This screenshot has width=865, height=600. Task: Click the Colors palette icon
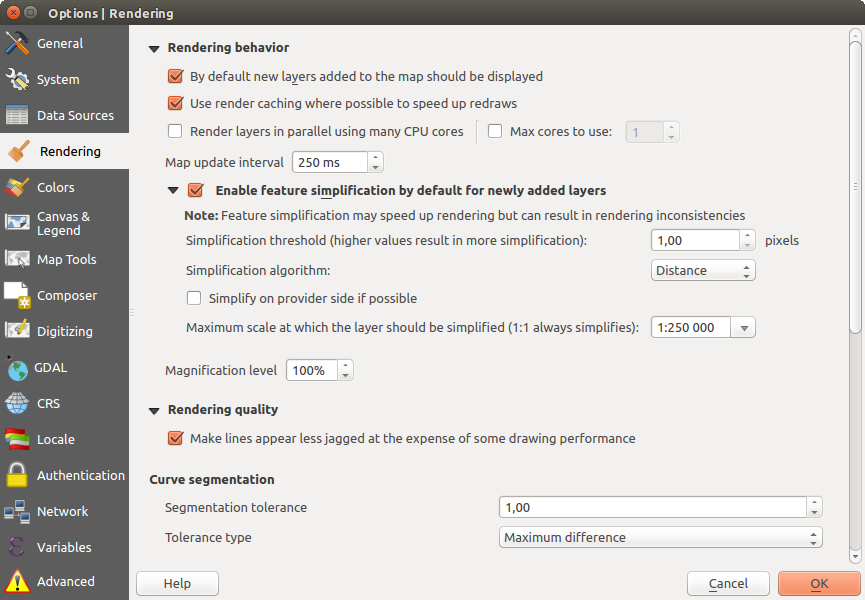point(18,188)
